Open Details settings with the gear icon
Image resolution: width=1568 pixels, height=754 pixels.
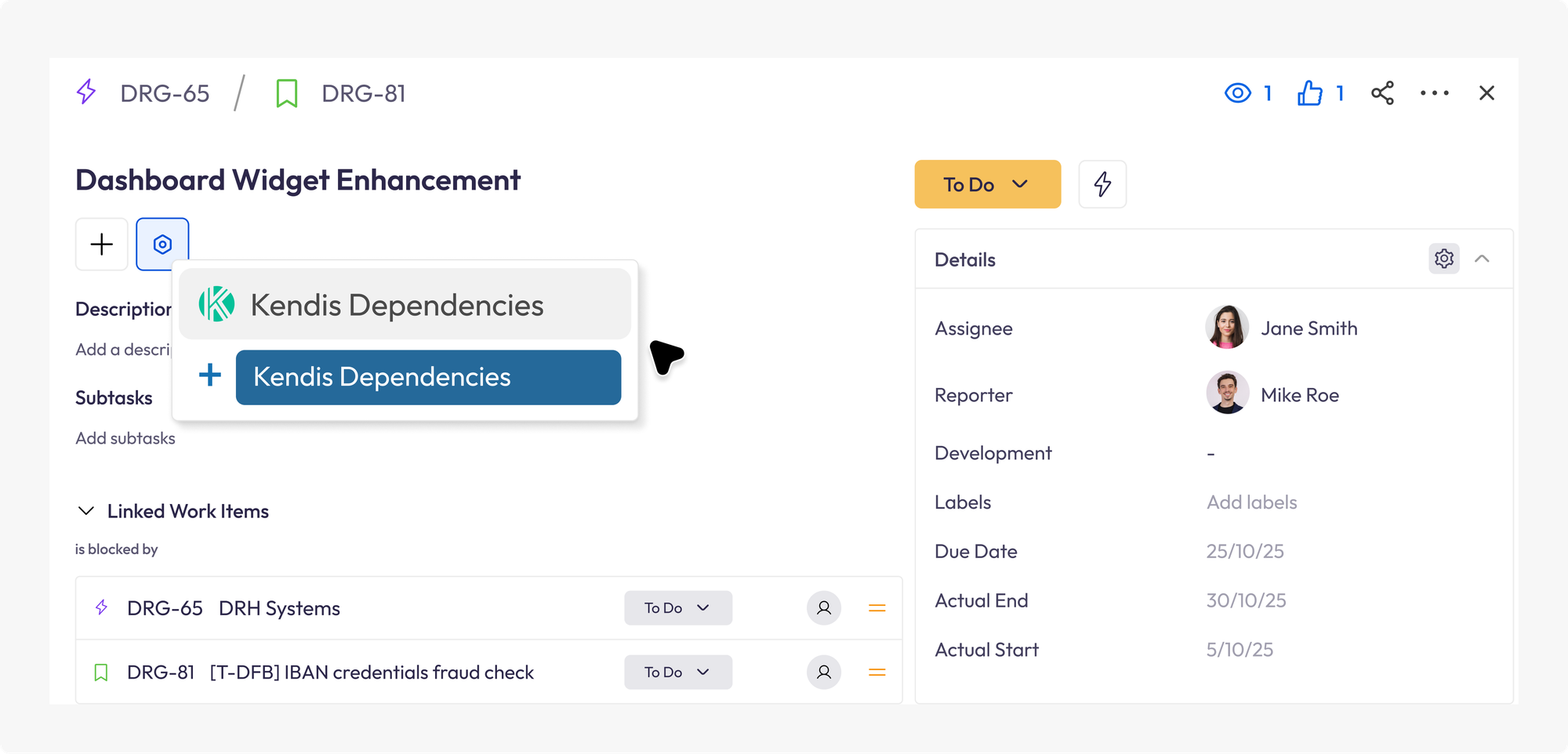pos(1443,259)
